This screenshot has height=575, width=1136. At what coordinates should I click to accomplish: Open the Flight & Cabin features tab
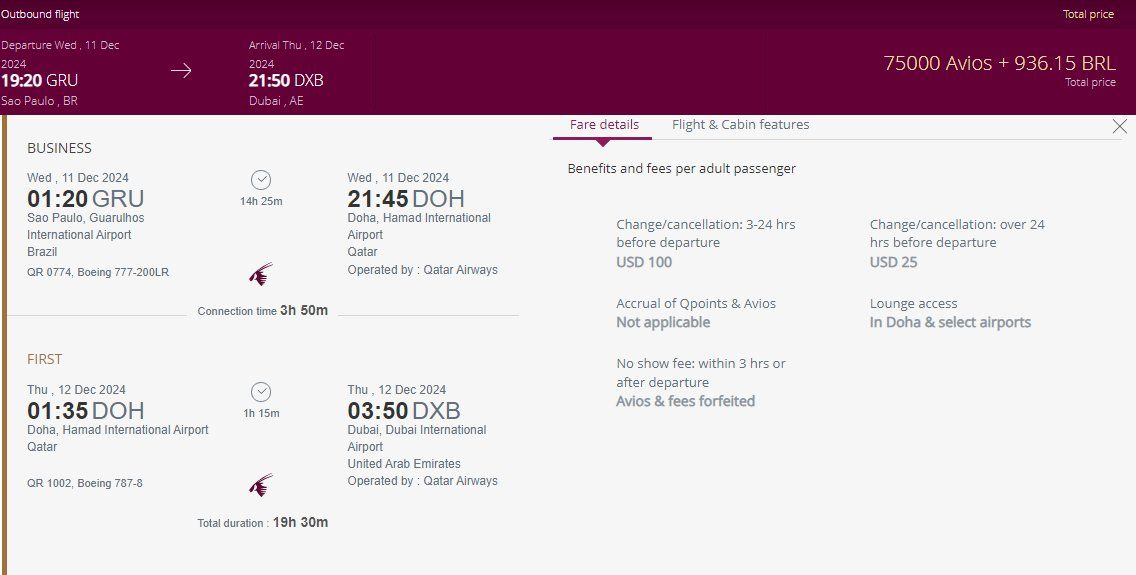[x=740, y=125]
